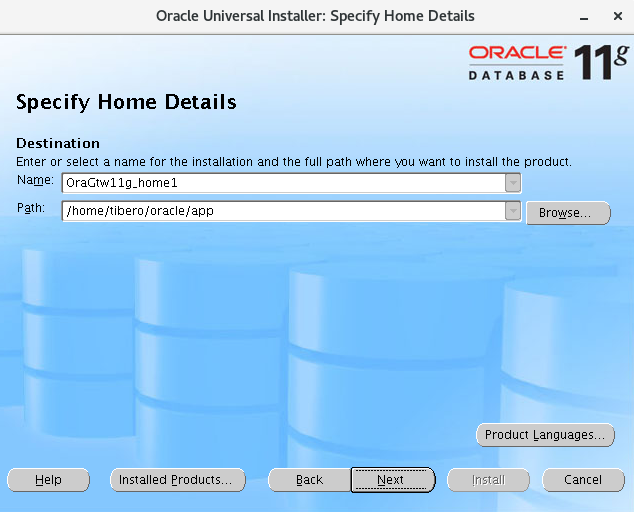Click the disabled Install button

point(488,480)
